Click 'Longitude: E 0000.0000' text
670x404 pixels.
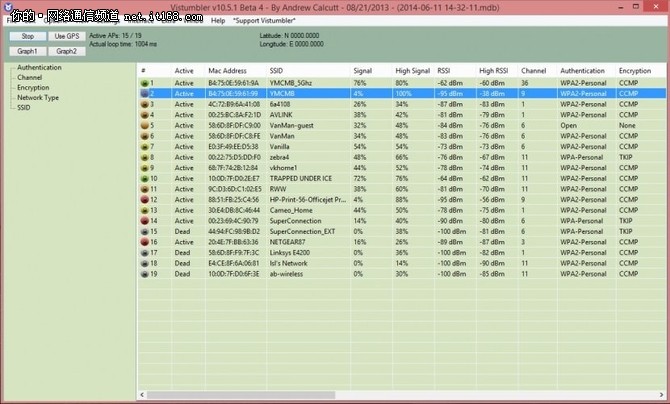(x=291, y=44)
